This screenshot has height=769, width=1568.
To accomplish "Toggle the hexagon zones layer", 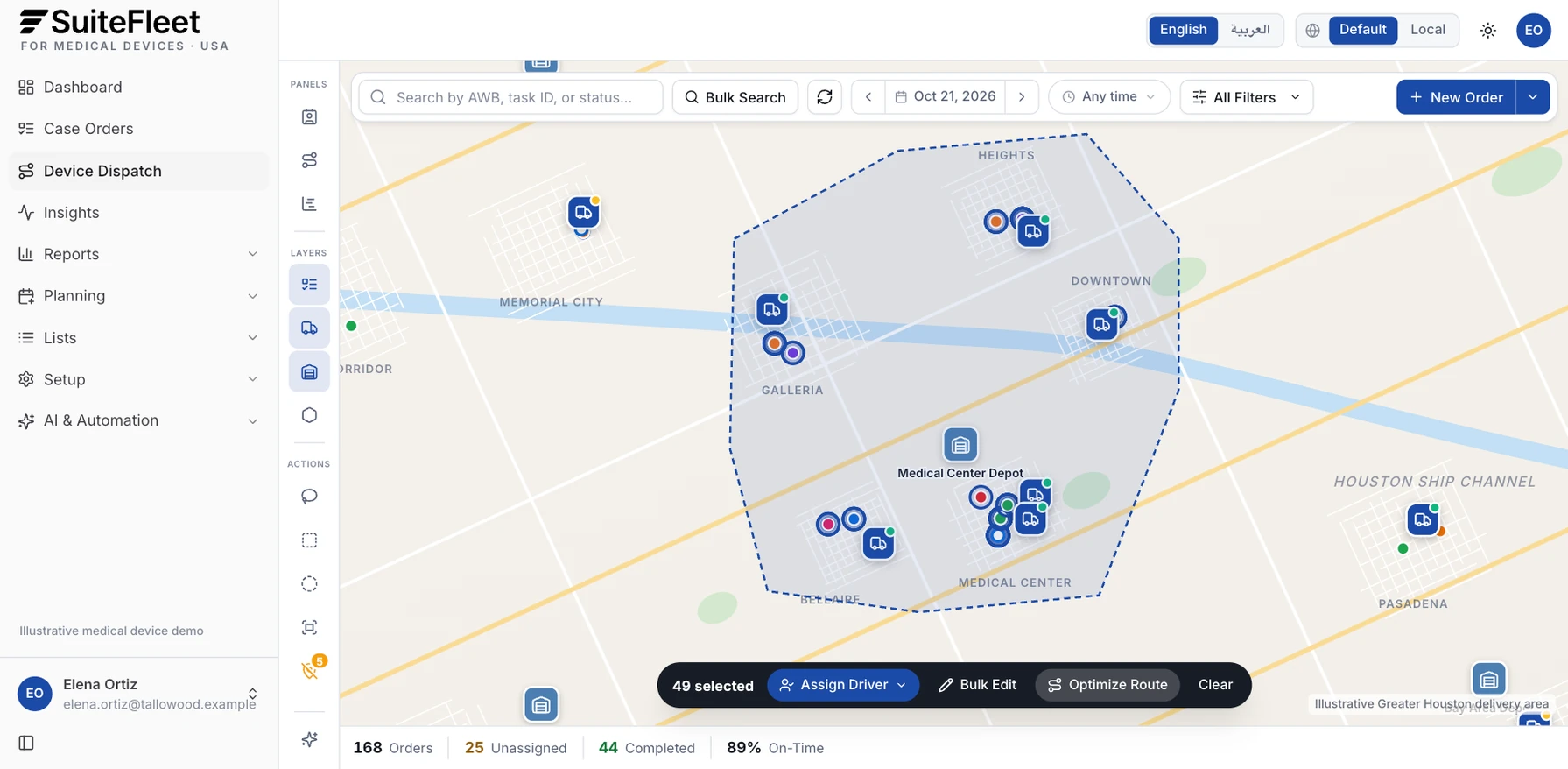I will pyautogui.click(x=309, y=415).
